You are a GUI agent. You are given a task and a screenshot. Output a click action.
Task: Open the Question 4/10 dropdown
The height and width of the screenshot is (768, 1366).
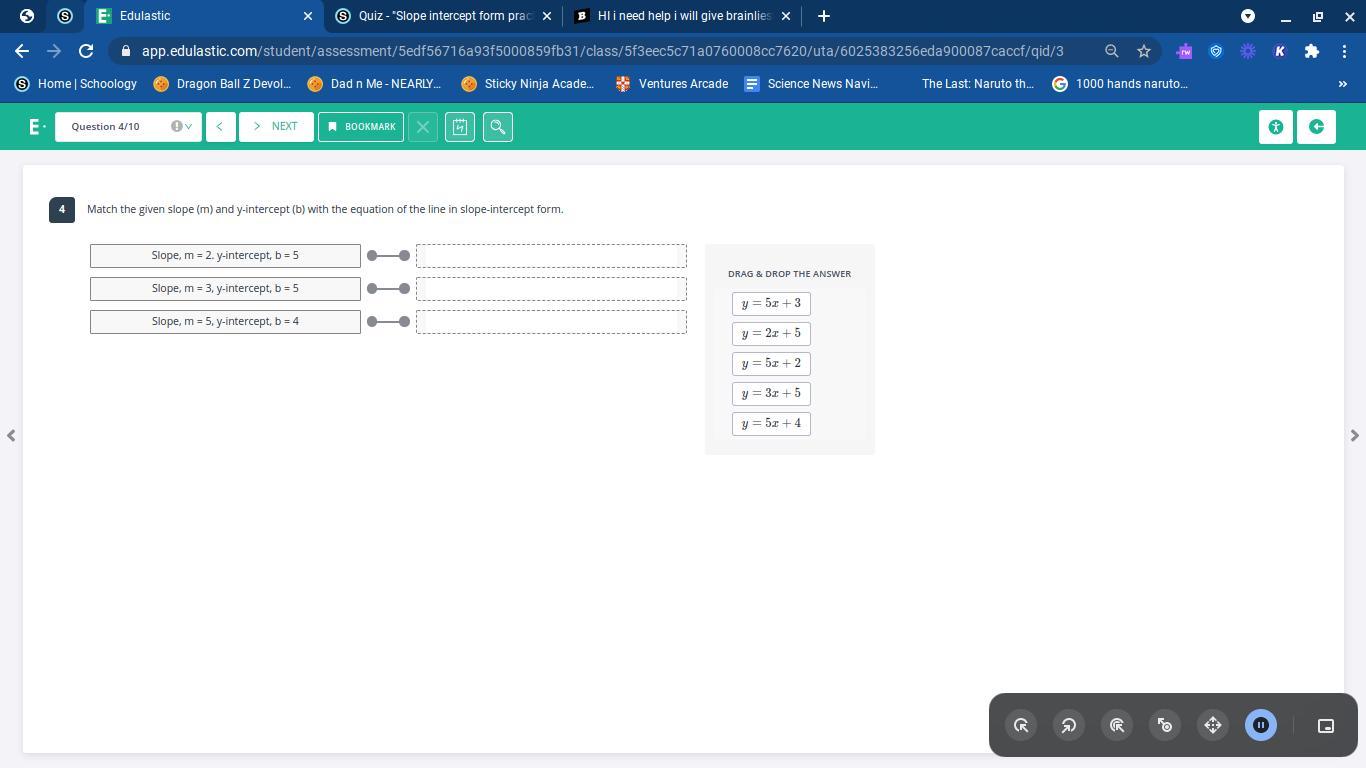pyautogui.click(x=128, y=127)
